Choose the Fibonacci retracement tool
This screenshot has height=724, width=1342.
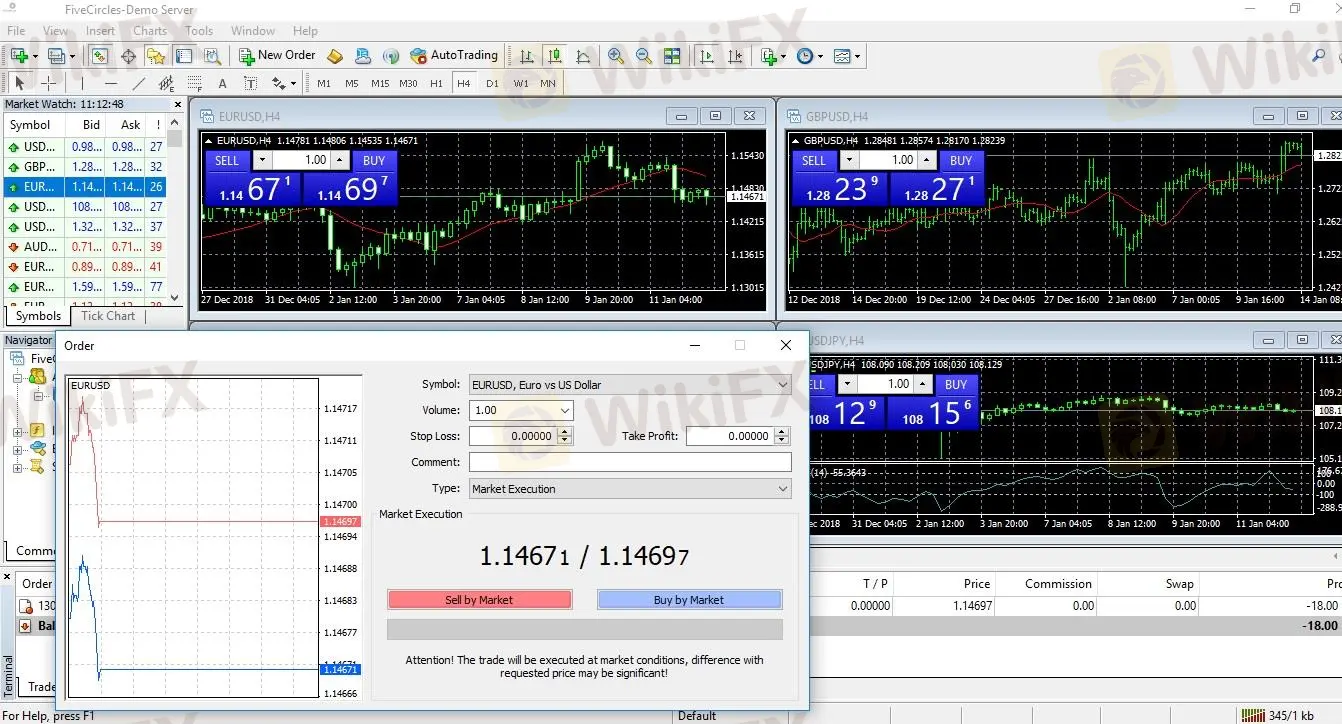point(195,84)
